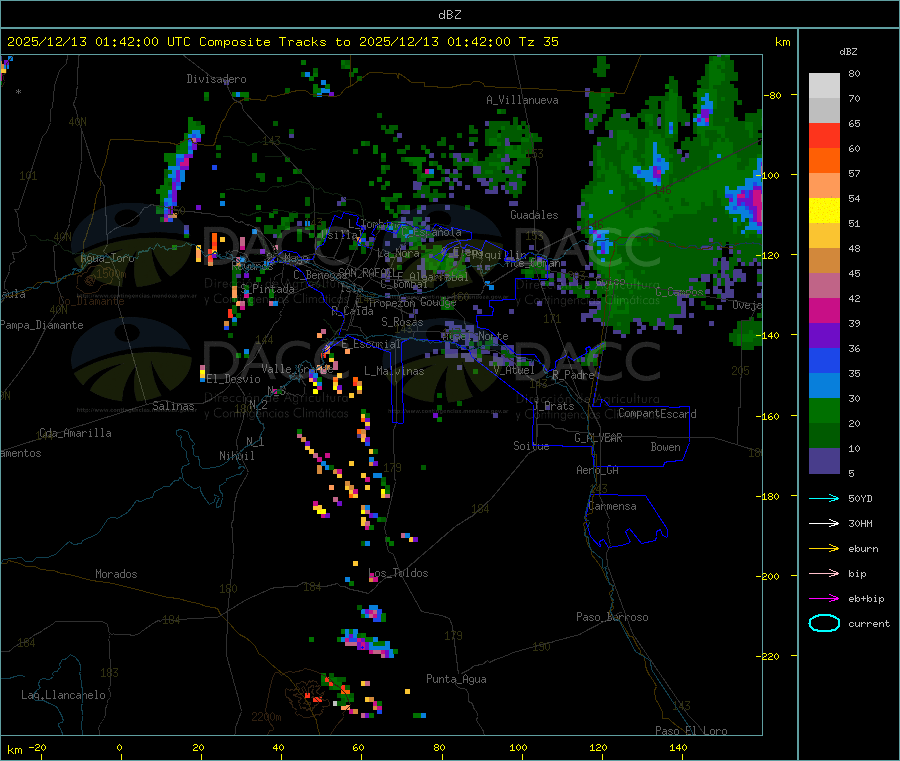This screenshot has width=900, height=761.
Task: Click the 50YD cyan arrow legend icon
Action: tap(824, 498)
